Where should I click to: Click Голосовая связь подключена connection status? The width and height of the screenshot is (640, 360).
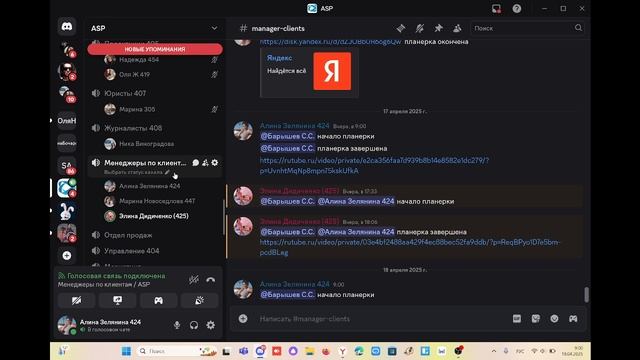116,276
